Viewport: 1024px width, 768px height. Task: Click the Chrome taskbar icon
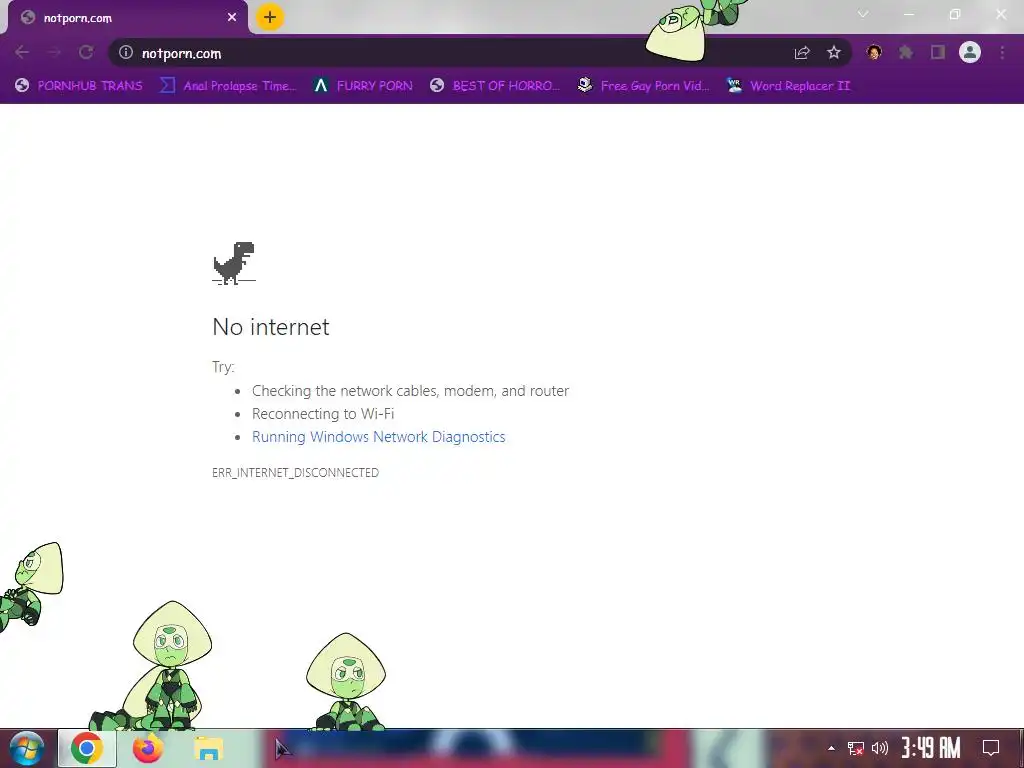pos(87,748)
